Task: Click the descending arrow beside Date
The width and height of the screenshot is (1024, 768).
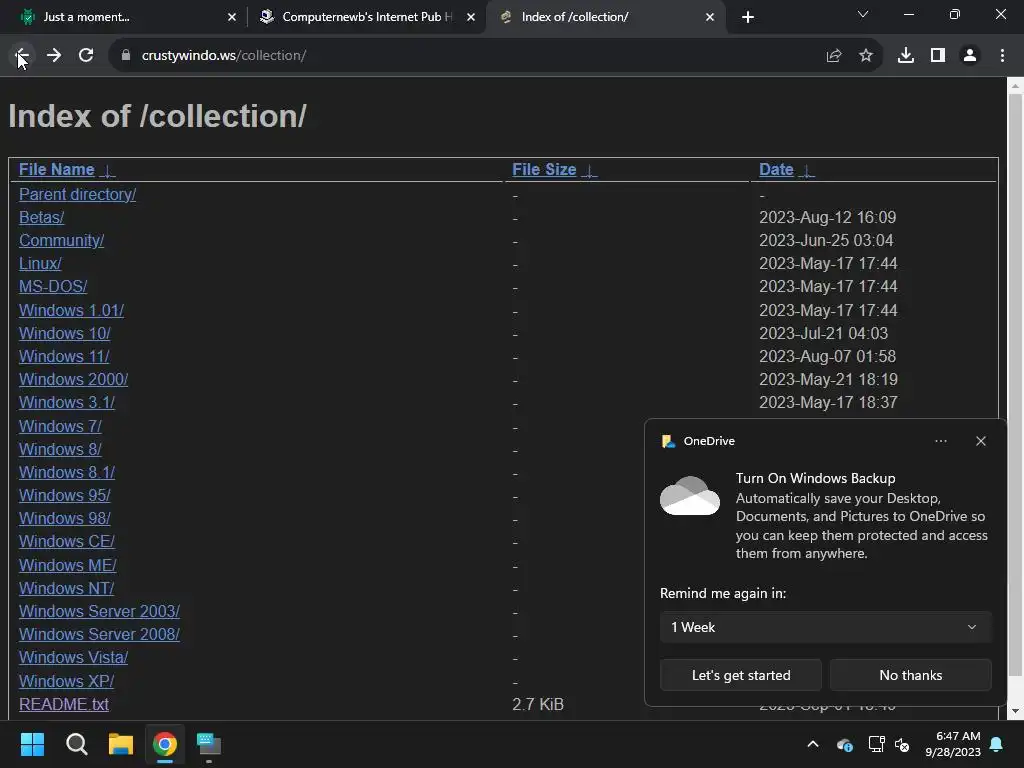Action: [807, 171]
